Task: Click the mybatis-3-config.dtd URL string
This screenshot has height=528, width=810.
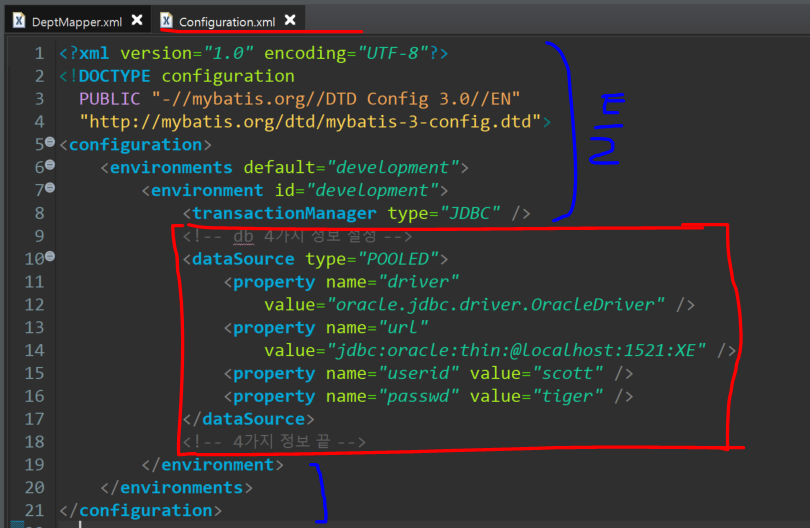Action: [x=310, y=122]
